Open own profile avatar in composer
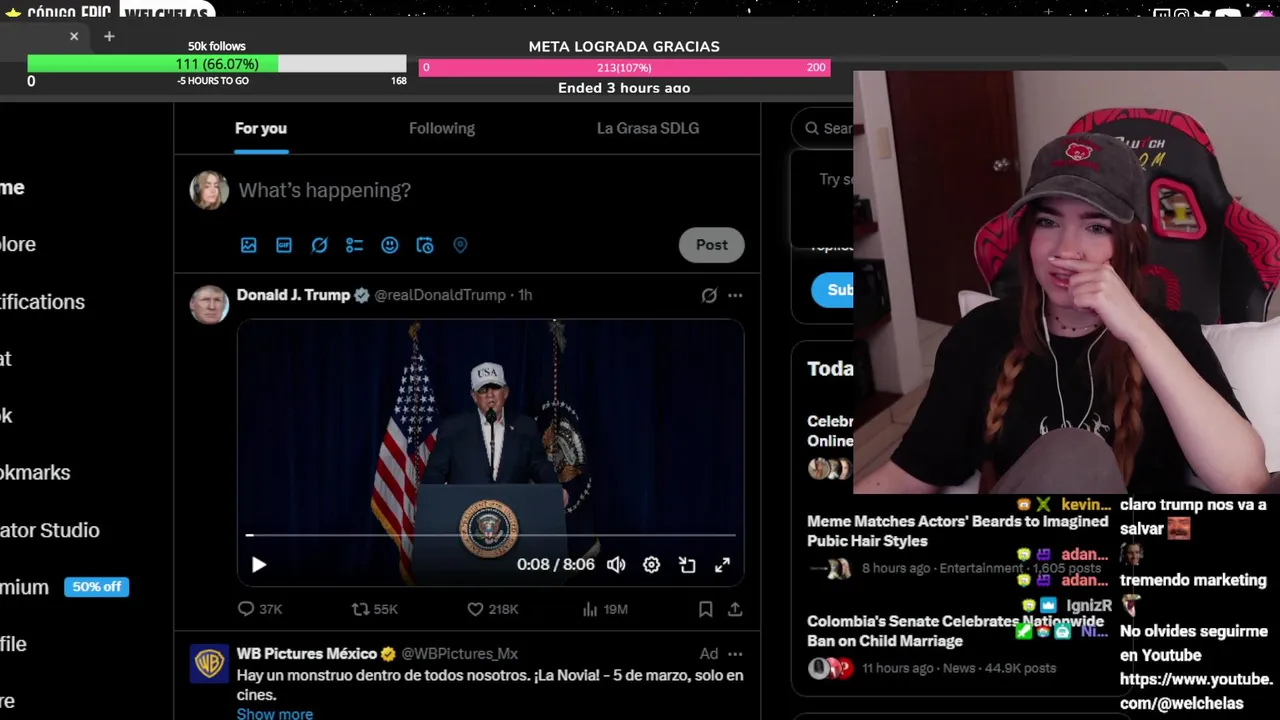Screen dimensions: 1280x720 (x=209, y=190)
